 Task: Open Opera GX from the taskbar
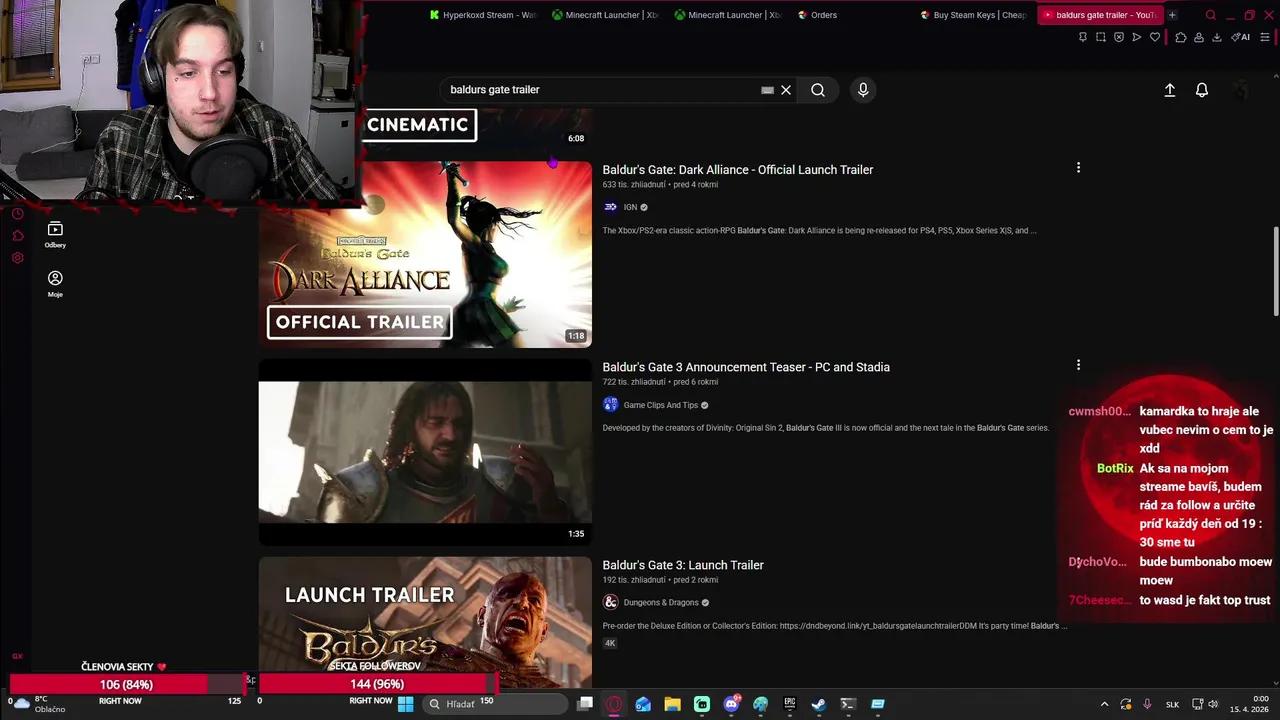pos(614,704)
